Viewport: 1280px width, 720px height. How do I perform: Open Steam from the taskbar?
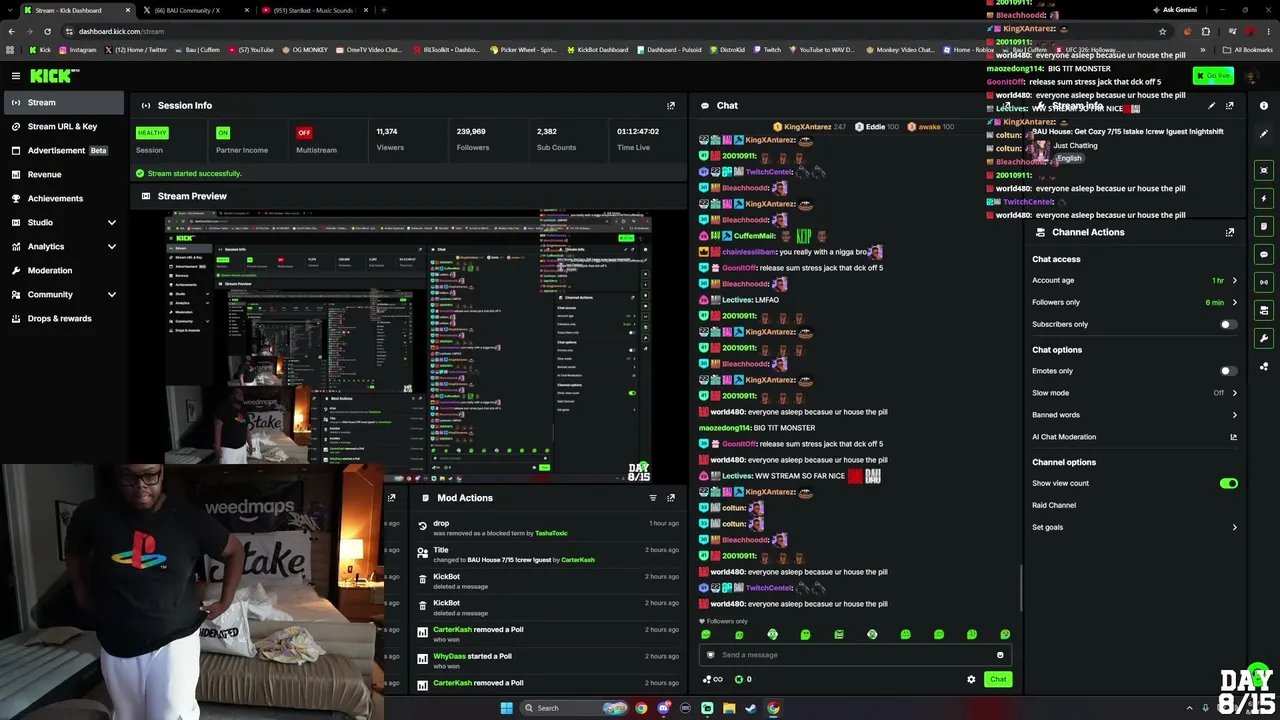(751, 708)
